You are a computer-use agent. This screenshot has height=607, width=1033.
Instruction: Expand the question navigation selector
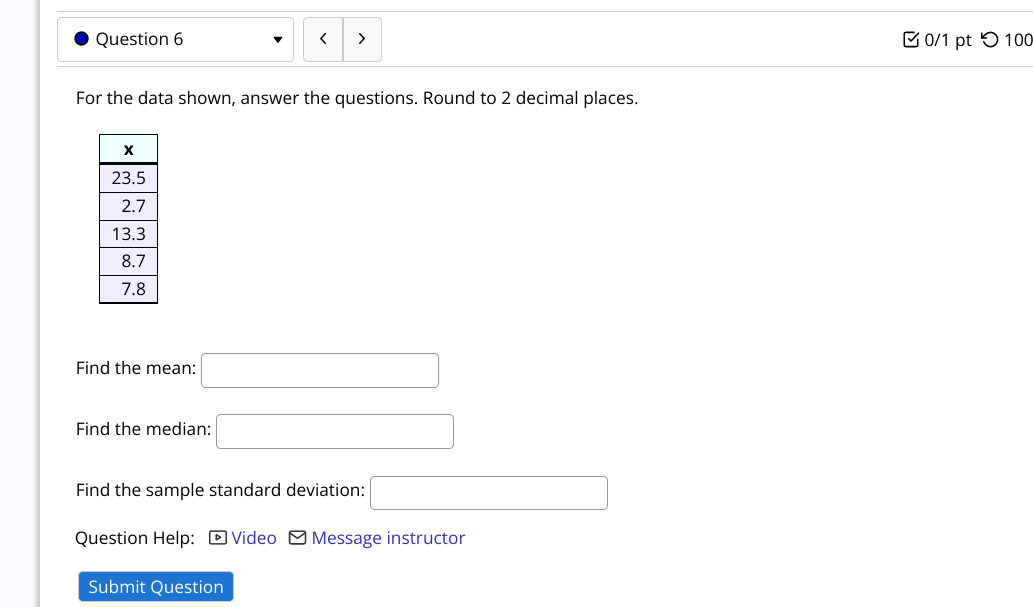tap(175, 39)
